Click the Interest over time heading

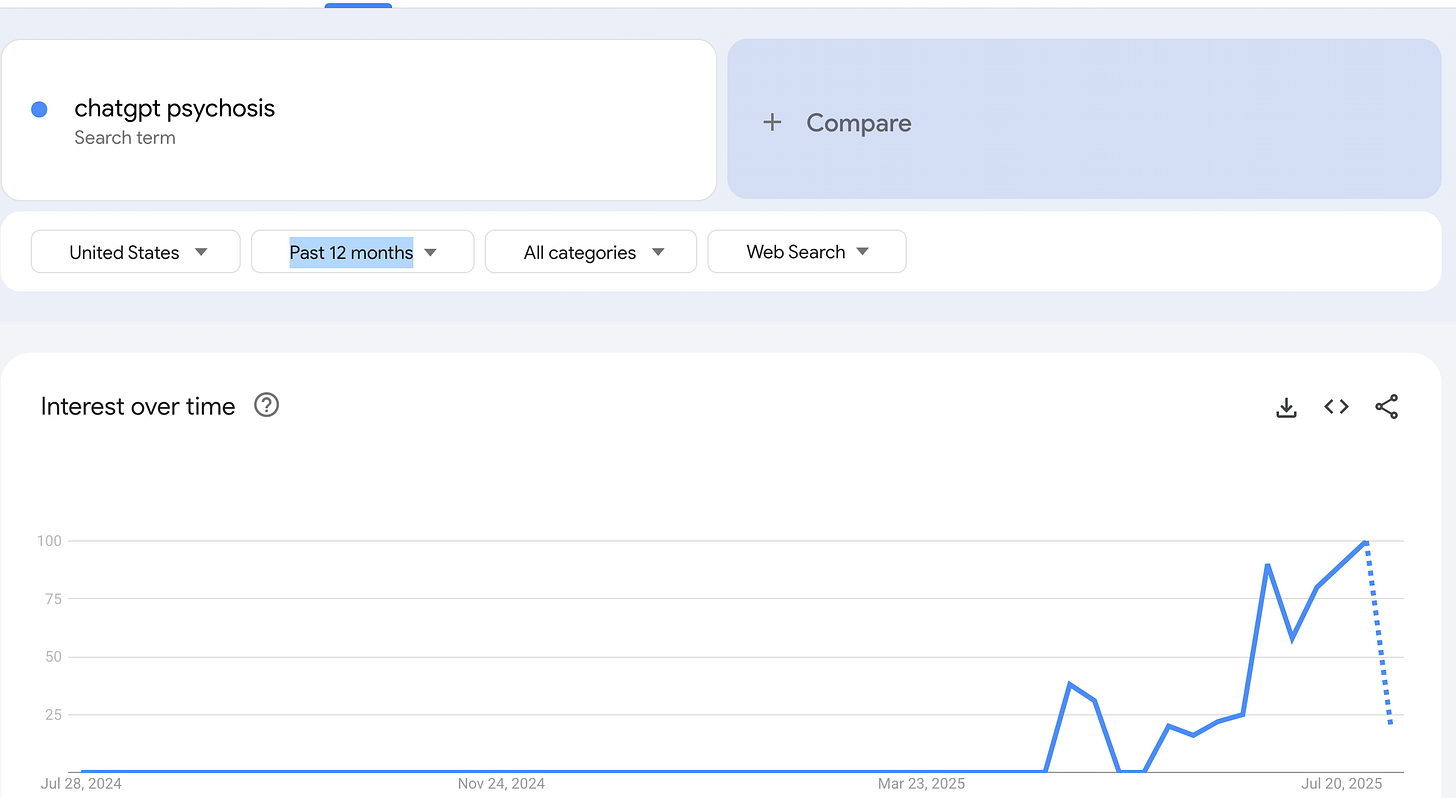pyautogui.click(x=138, y=406)
